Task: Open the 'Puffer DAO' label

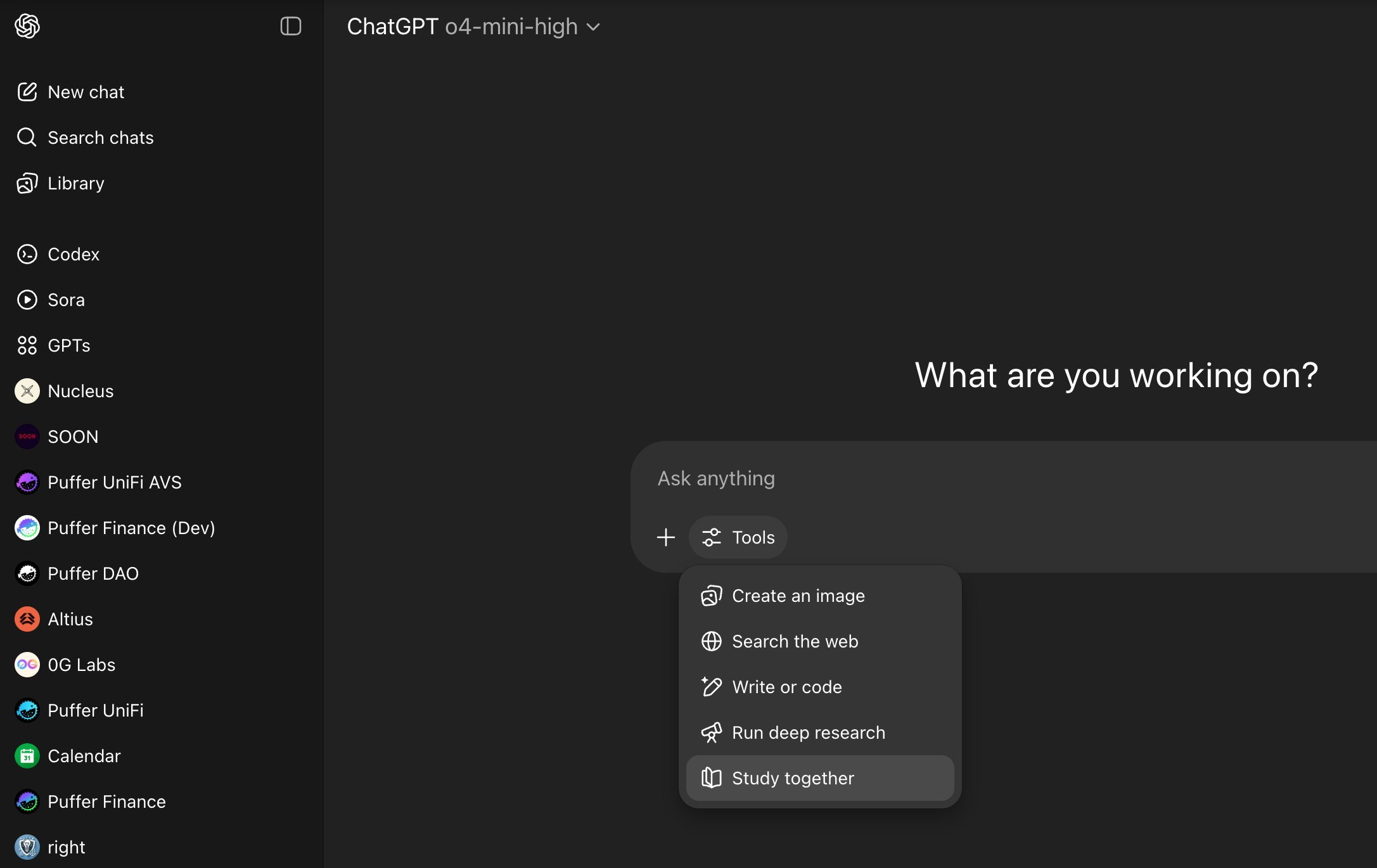Action: [x=93, y=573]
